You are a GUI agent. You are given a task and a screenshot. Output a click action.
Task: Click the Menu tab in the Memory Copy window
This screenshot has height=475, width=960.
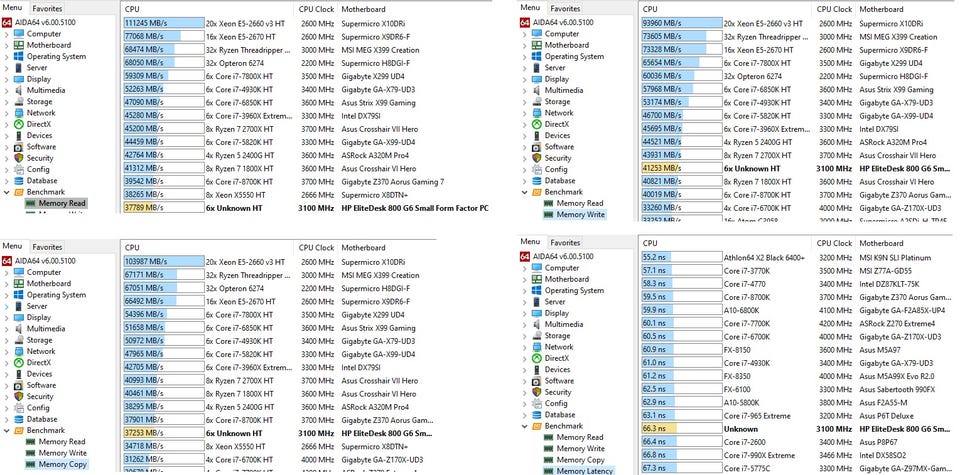12,246
